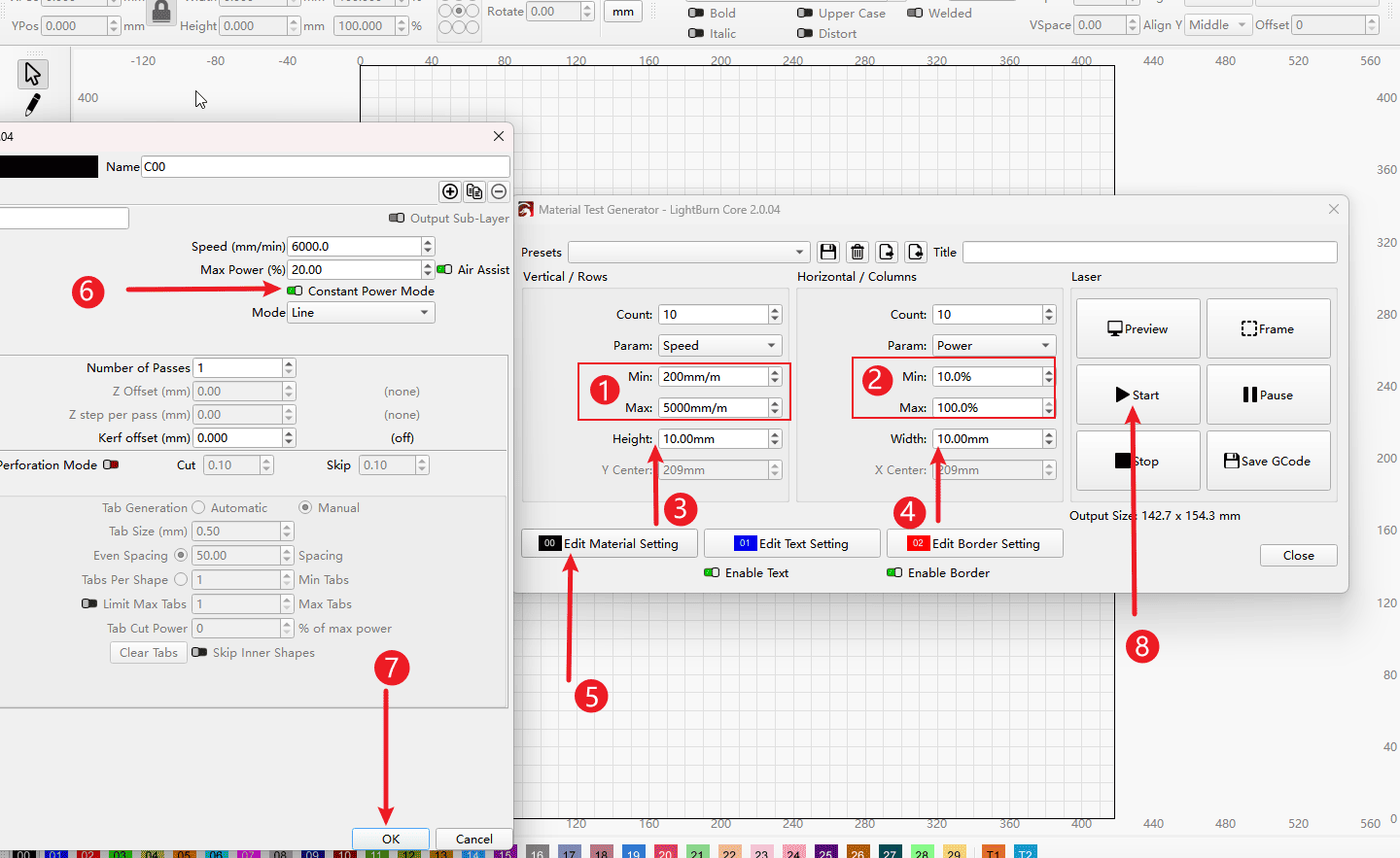
Task: Select the Manual tab generation radio
Action: point(305,507)
